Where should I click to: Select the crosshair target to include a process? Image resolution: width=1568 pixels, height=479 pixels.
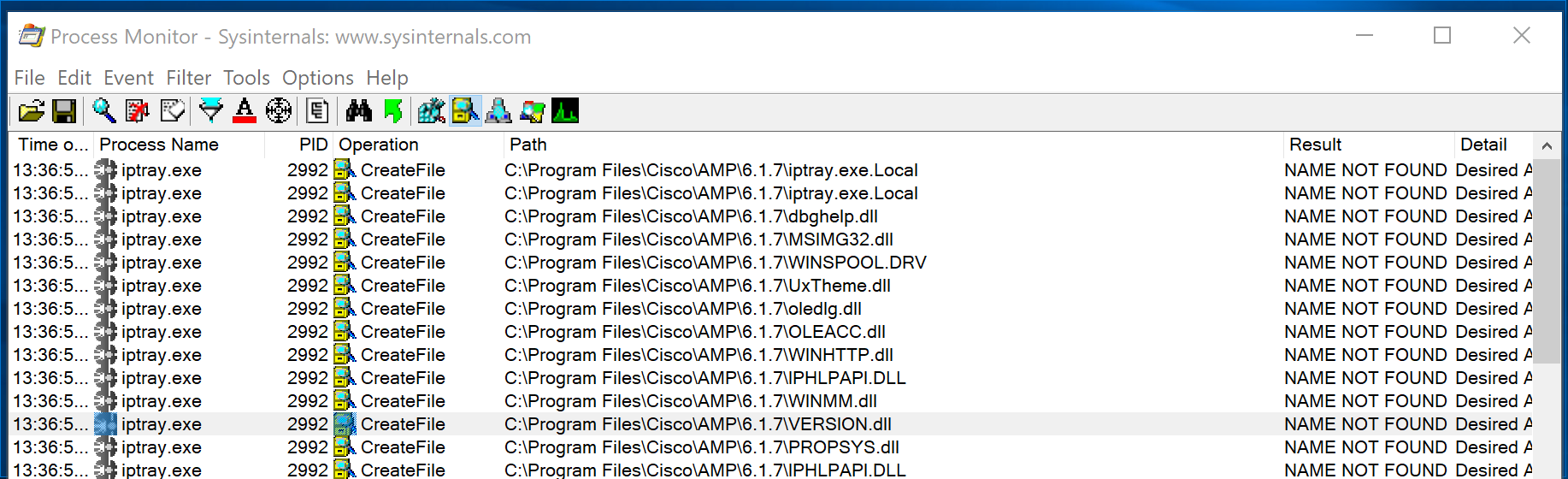point(279,110)
